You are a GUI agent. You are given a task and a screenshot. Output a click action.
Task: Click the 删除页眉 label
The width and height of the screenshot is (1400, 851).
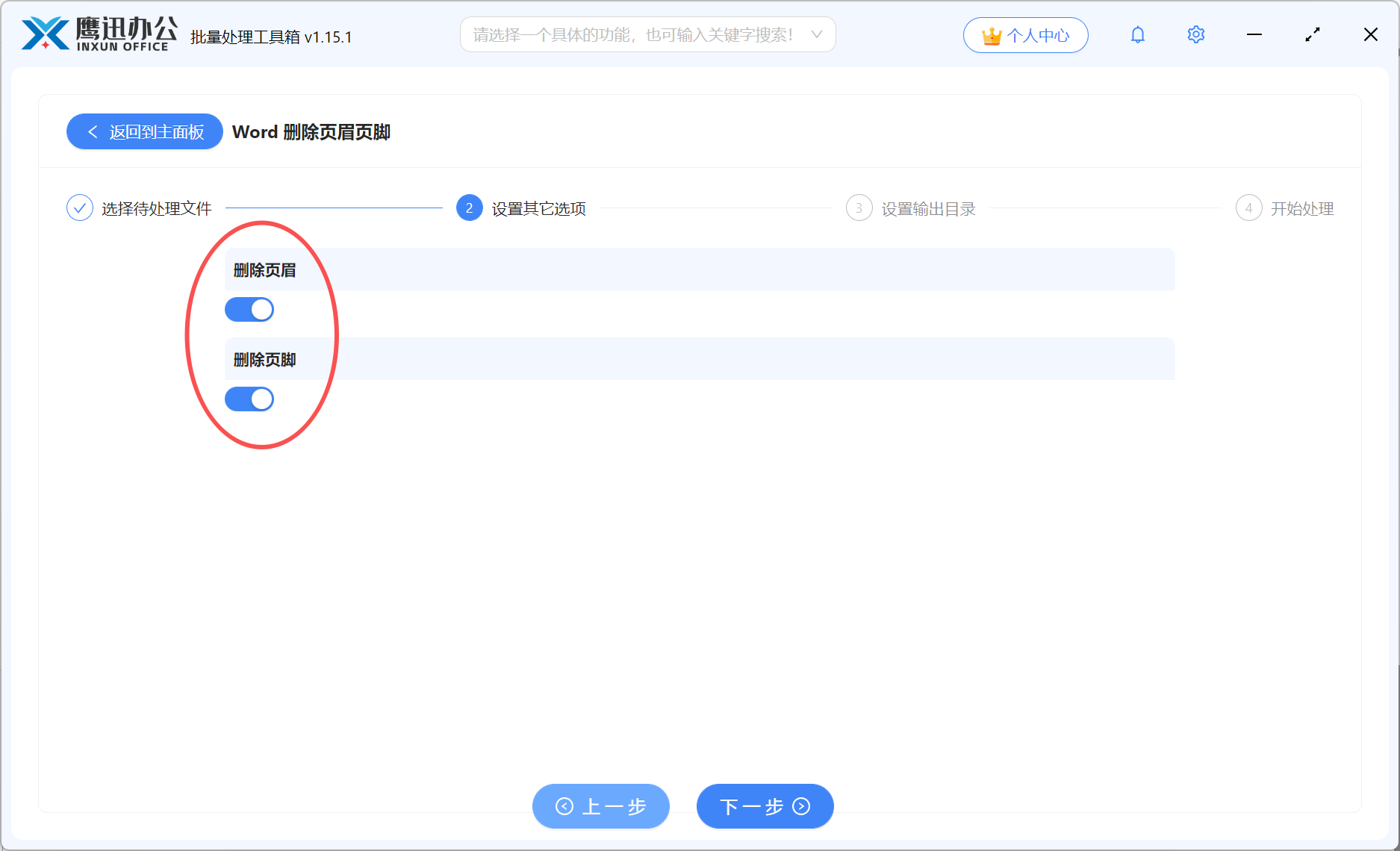click(265, 270)
